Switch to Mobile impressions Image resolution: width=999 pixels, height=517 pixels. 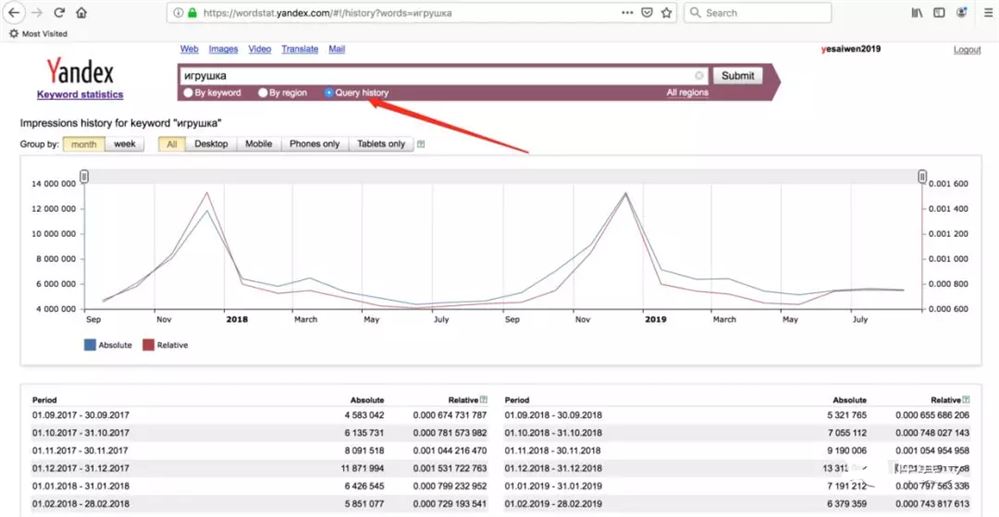pyautogui.click(x=259, y=144)
